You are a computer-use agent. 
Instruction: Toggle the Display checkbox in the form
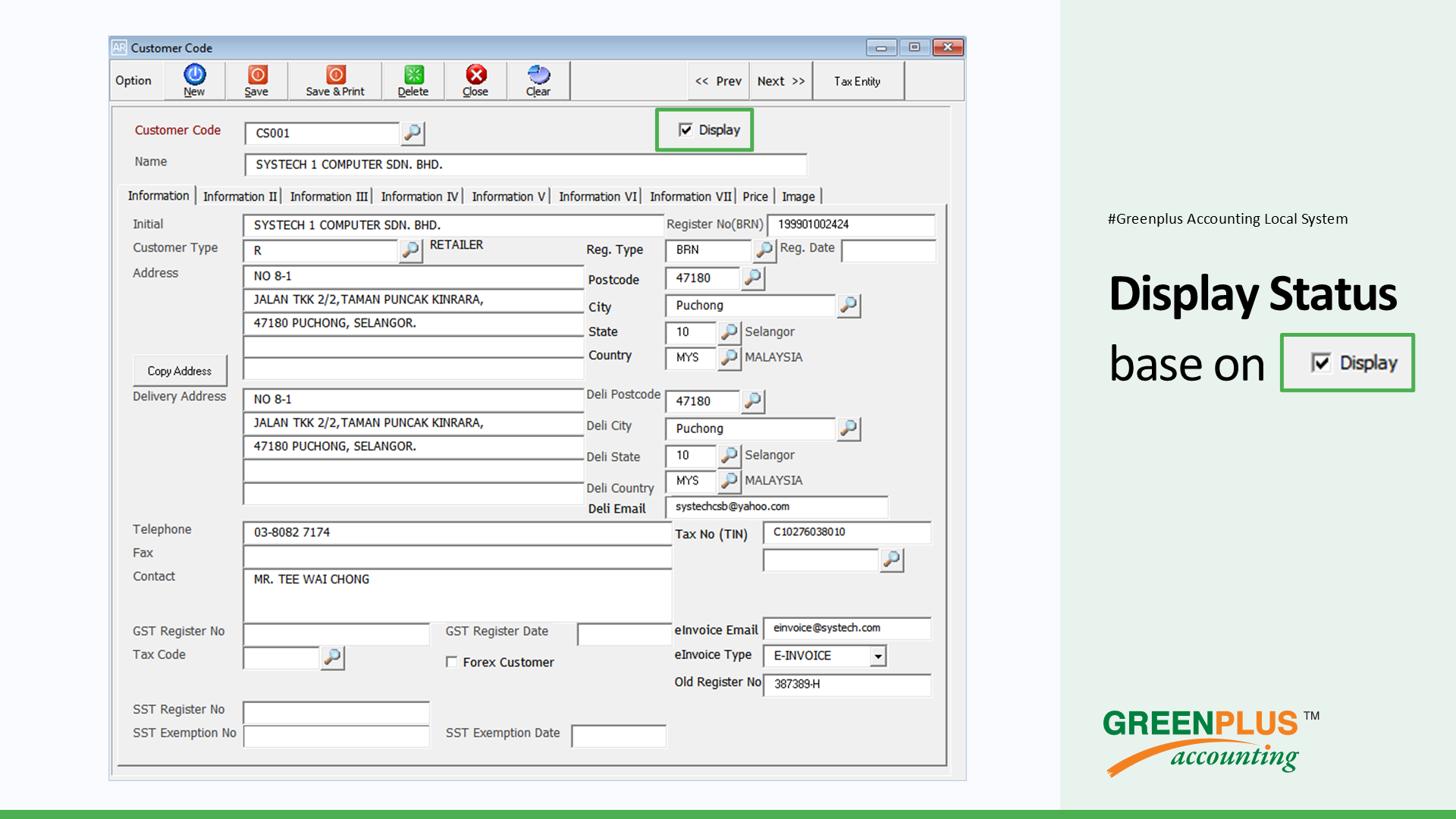686,130
